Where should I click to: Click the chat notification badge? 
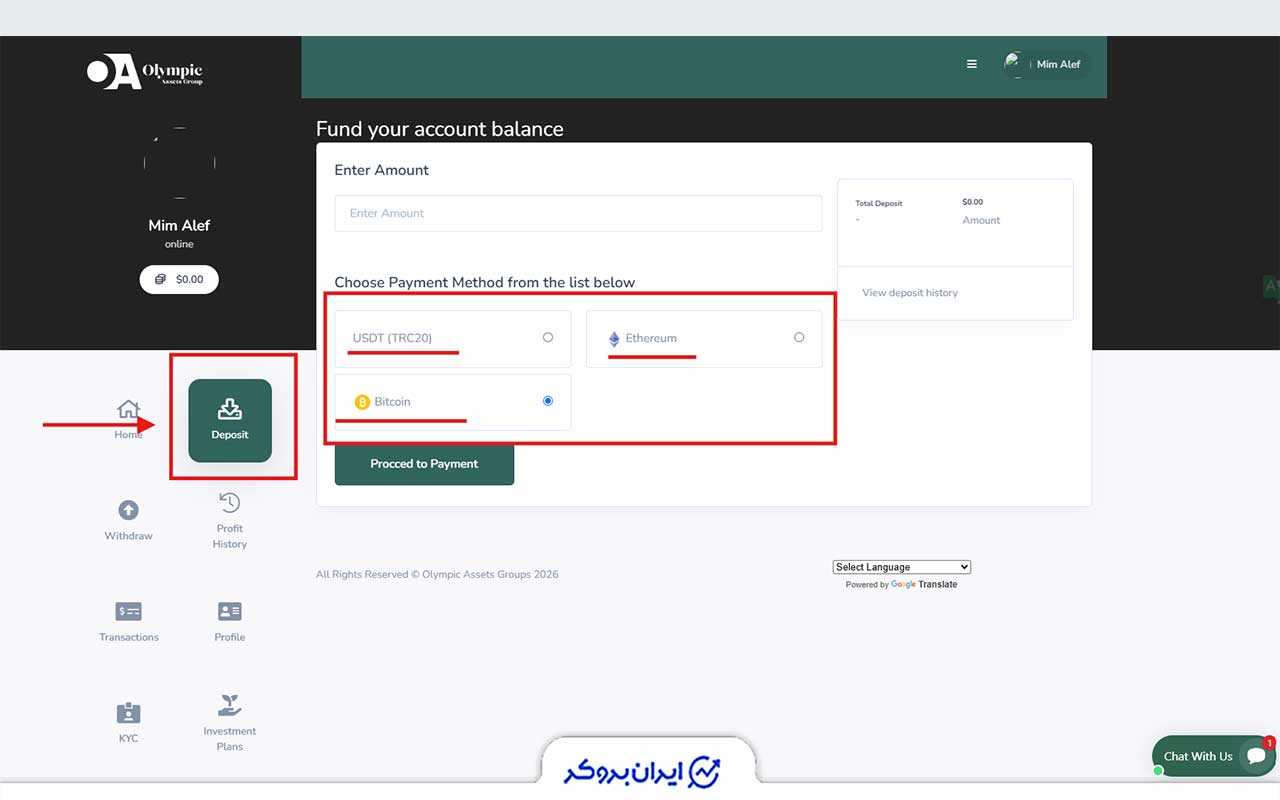[x=1269, y=743]
